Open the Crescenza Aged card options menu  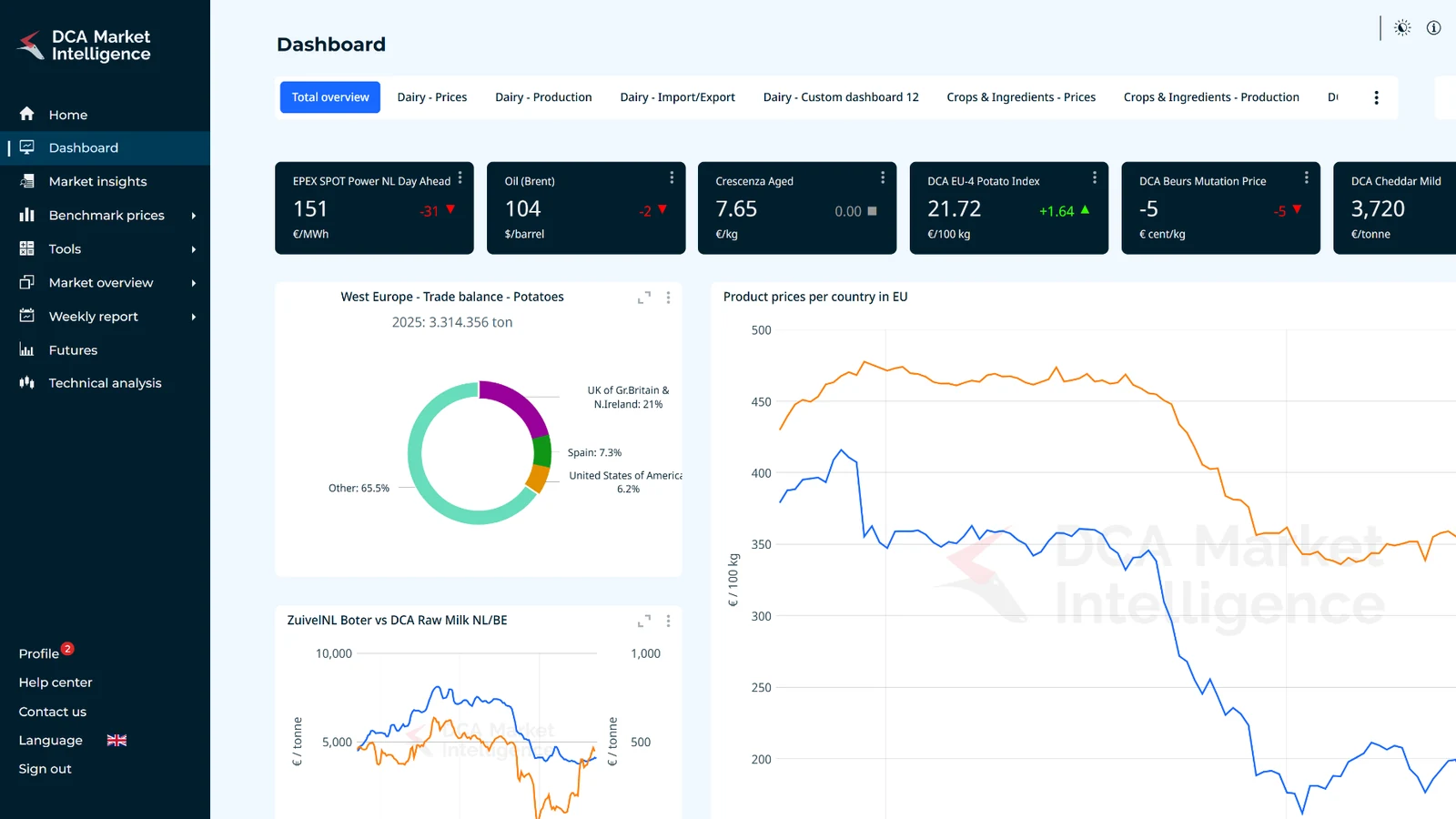[x=883, y=177]
